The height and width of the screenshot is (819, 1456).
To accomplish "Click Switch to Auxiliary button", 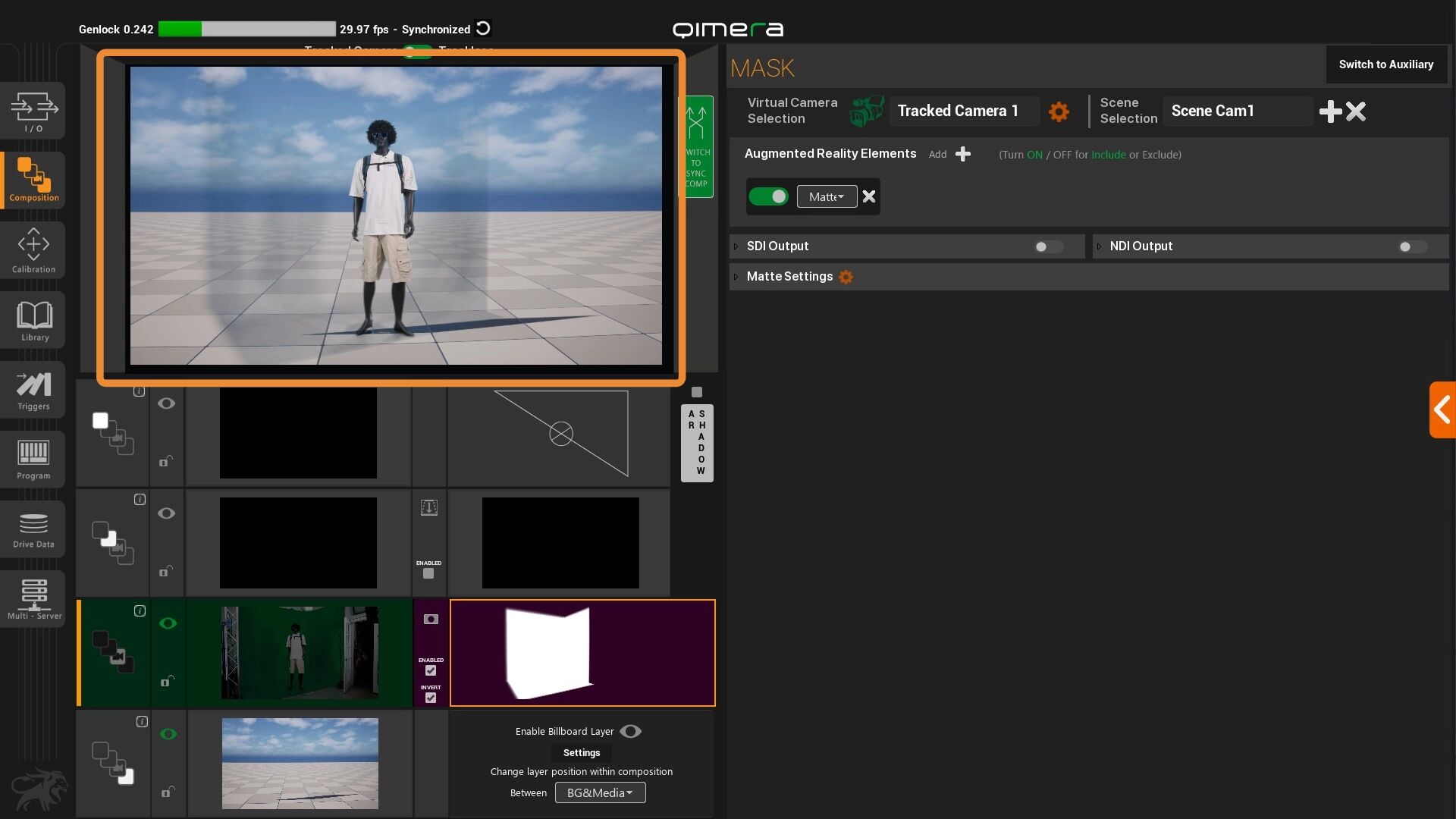I will click(1385, 64).
